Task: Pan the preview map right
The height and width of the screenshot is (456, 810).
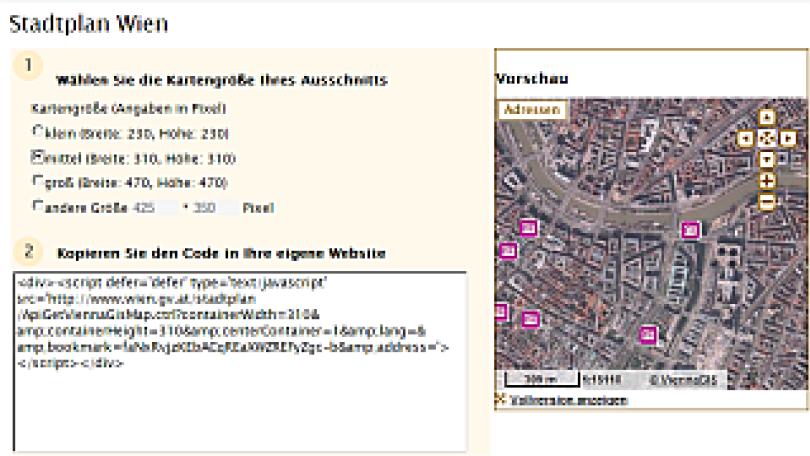Action: pyautogui.click(x=788, y=138)
